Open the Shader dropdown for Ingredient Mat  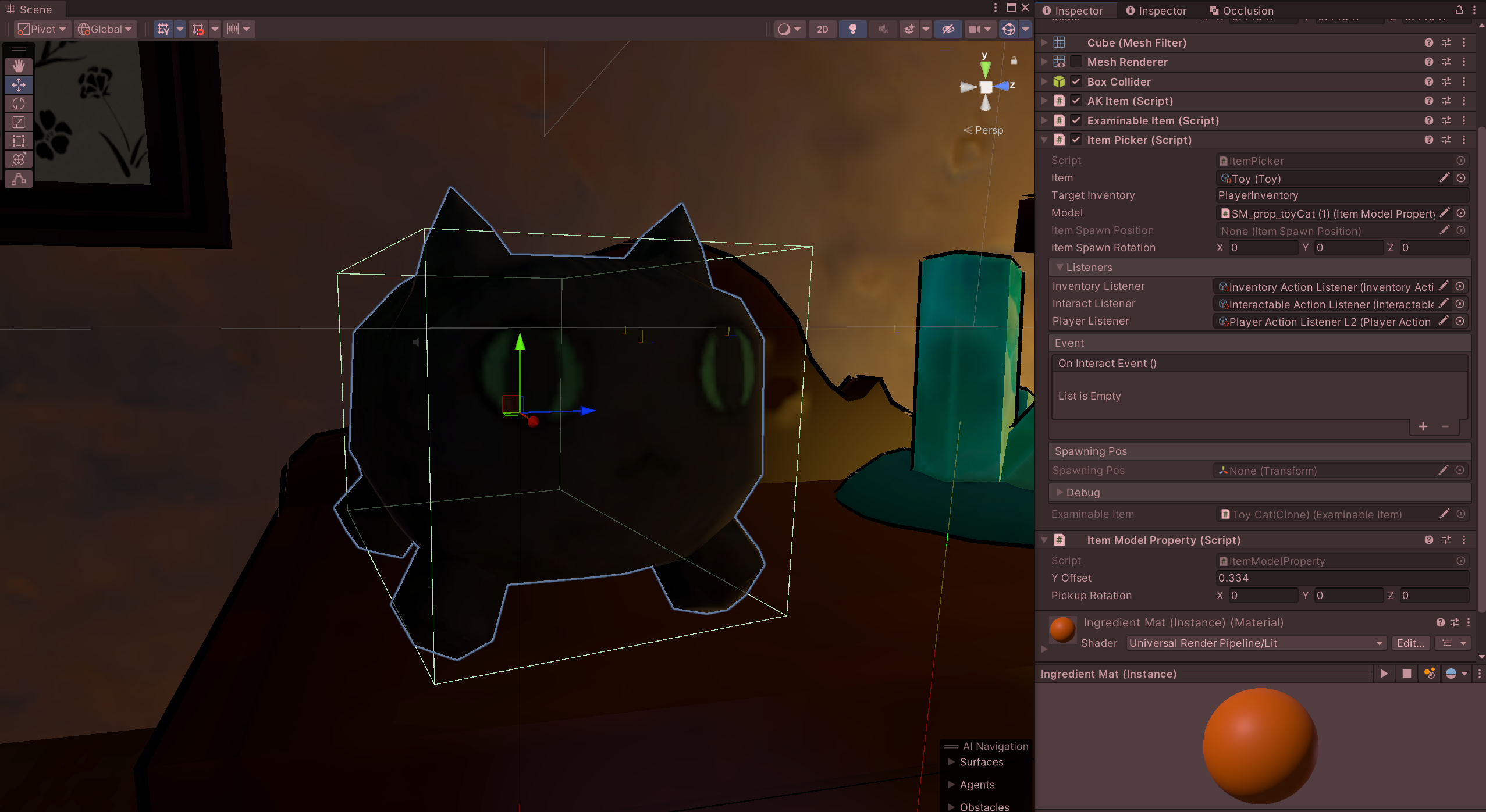tap(1255, 643)
